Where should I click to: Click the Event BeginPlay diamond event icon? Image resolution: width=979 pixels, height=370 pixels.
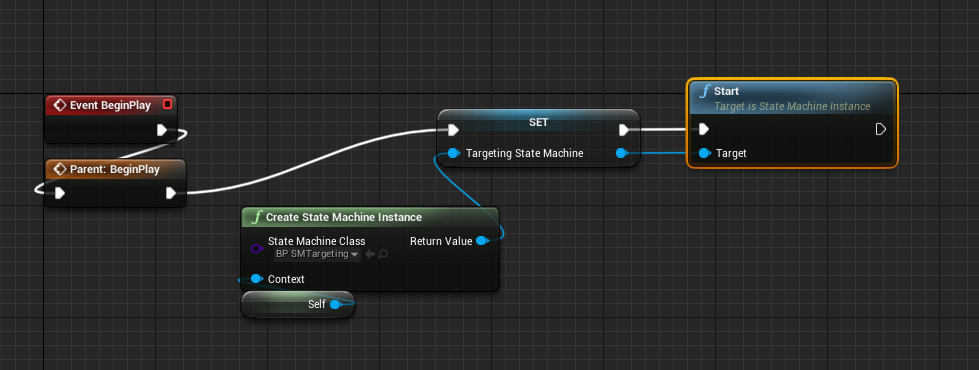click(60, 105)
